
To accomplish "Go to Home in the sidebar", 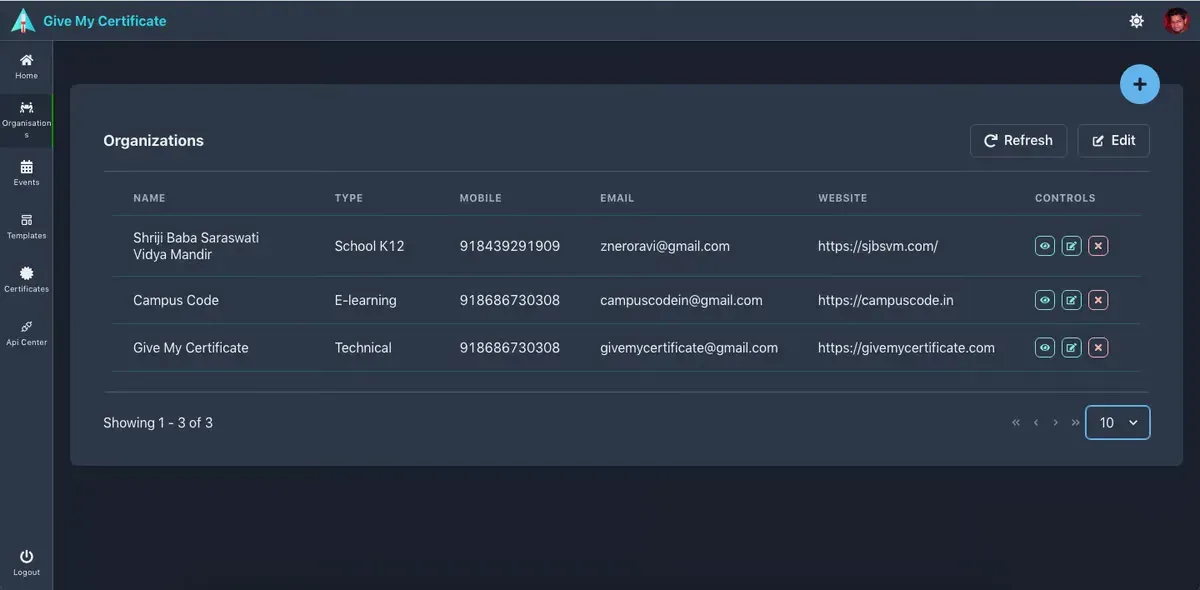I will coord(26,67).
